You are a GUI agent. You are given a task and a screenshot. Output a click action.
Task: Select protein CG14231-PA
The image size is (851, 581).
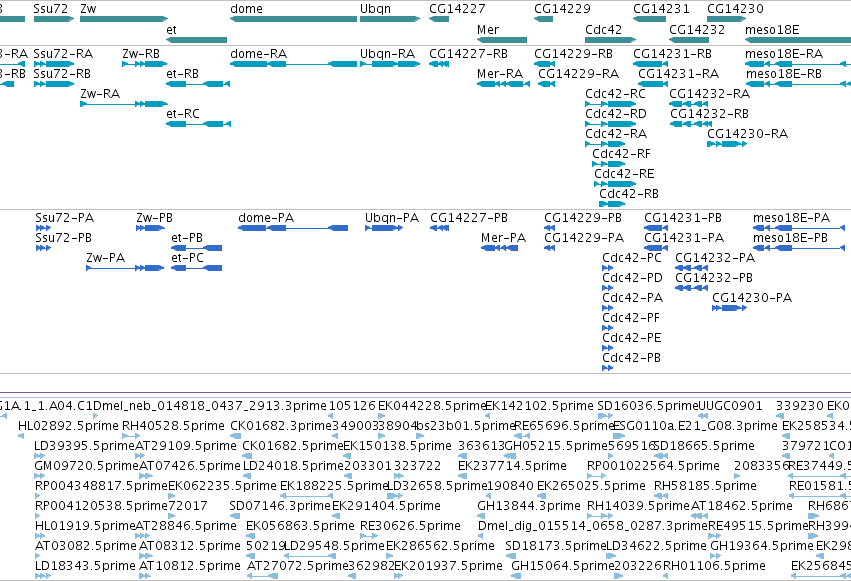tap(656, 248)
